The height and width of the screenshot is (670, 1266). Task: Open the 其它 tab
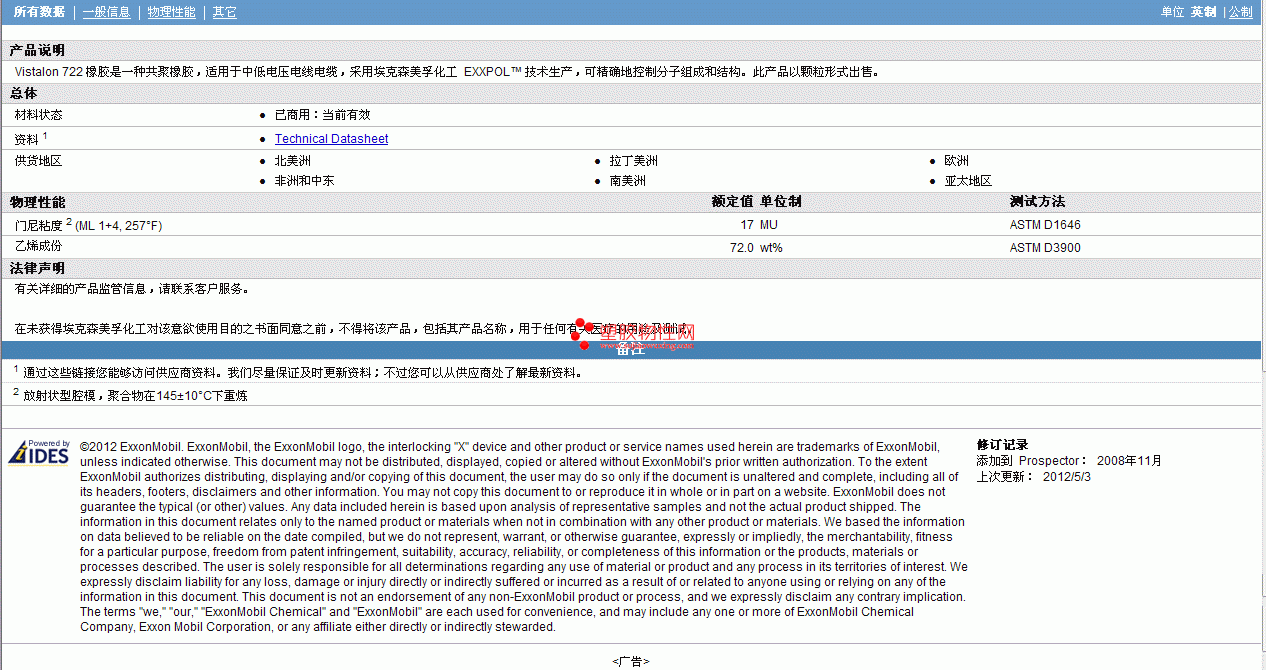[225, 12]
